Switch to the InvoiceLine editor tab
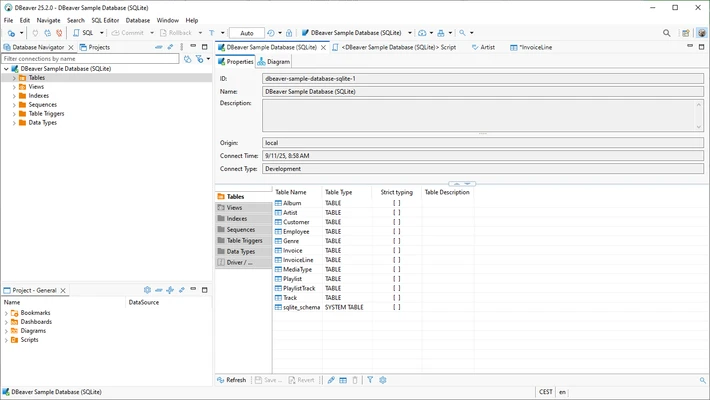Screen dimensions: 710x400 click(531, 47)
